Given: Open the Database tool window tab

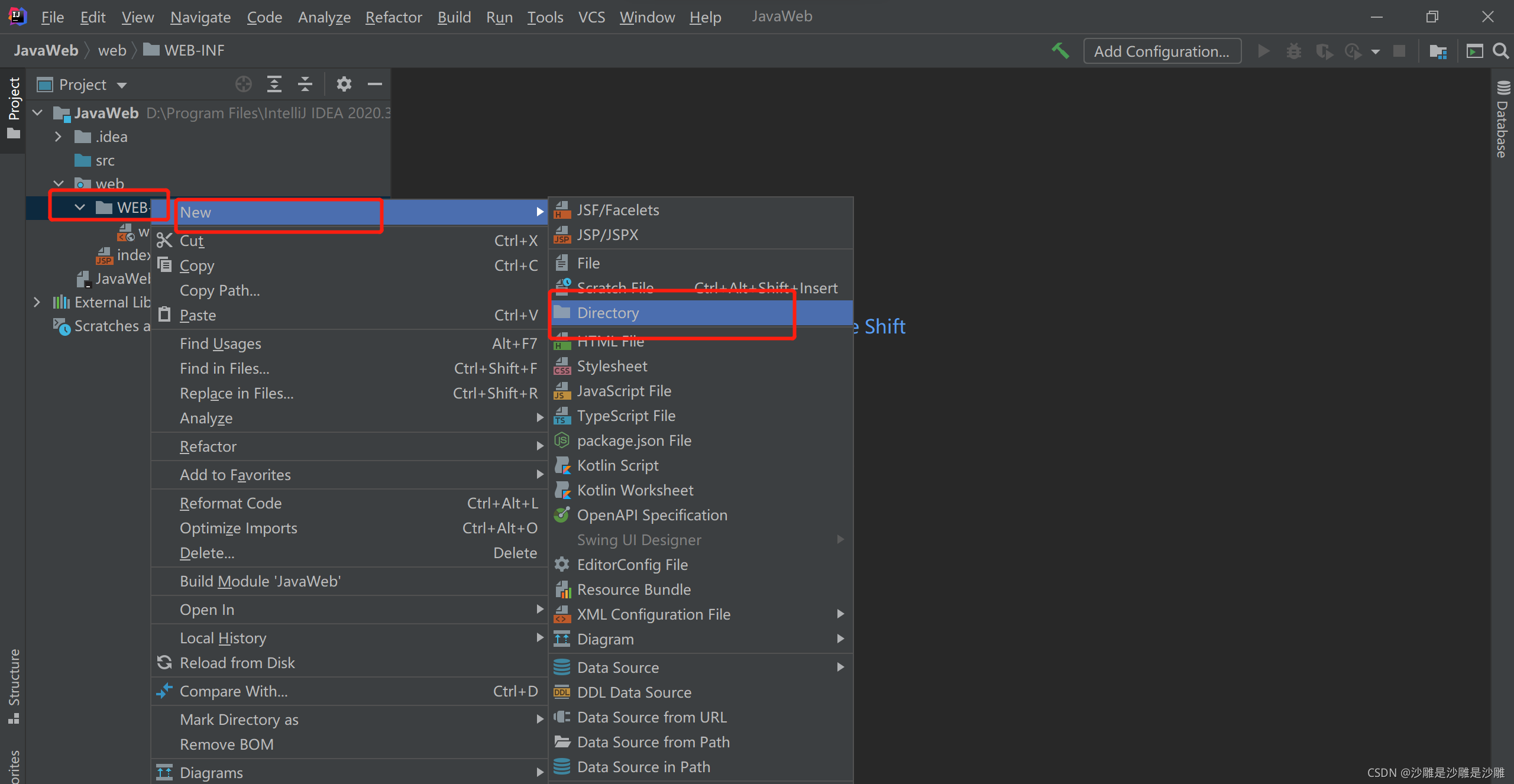Looking at the screenshot, I should point(1502,121).
